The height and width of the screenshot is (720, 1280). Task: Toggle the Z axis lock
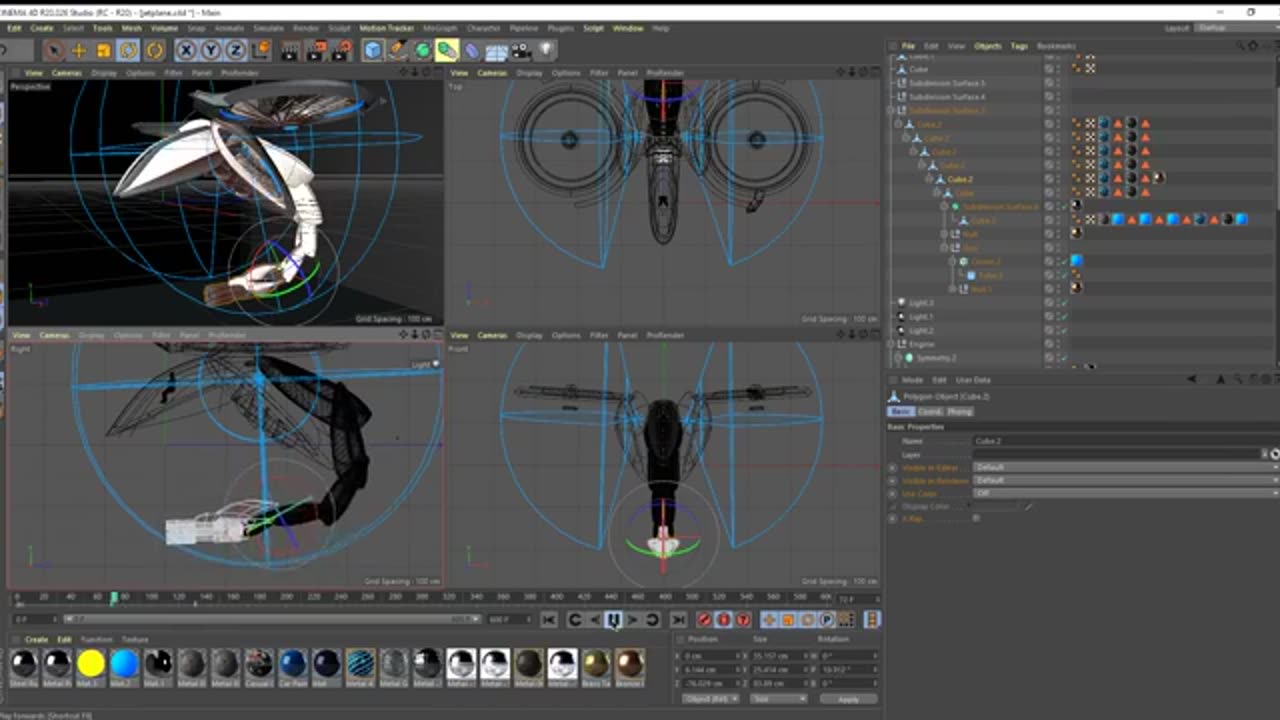click(x=235, y=50)
